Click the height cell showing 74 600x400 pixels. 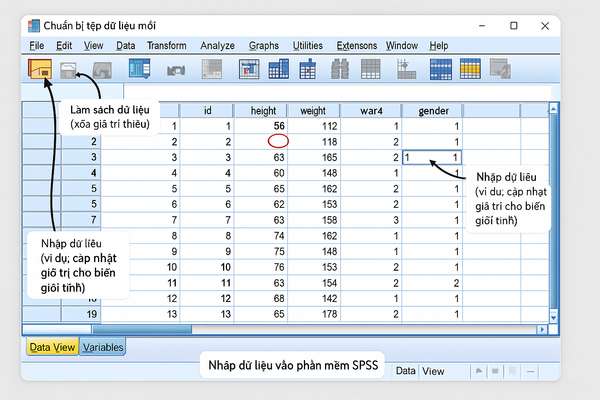click(261, 236)
